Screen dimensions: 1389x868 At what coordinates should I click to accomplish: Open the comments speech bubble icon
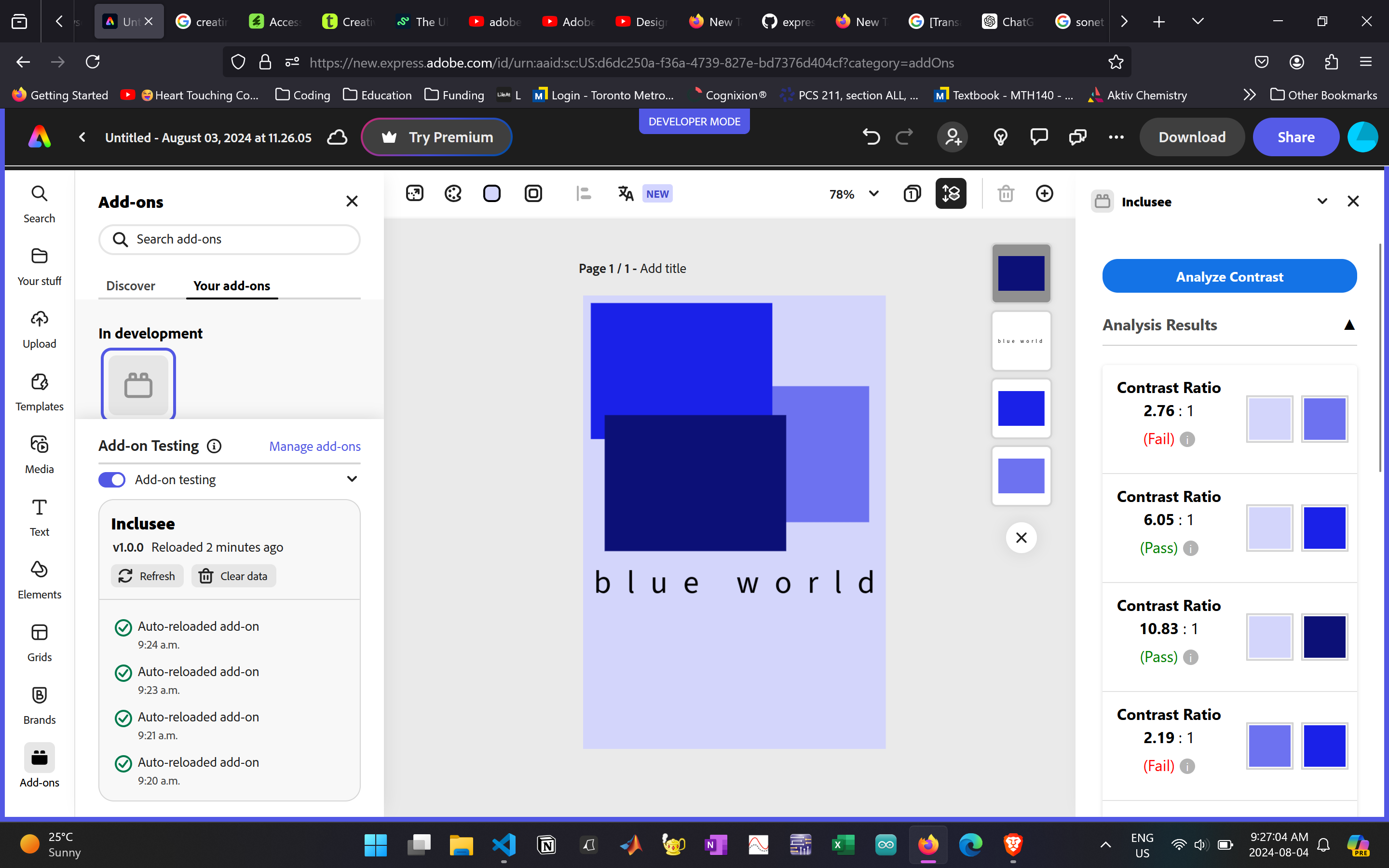1039,137
